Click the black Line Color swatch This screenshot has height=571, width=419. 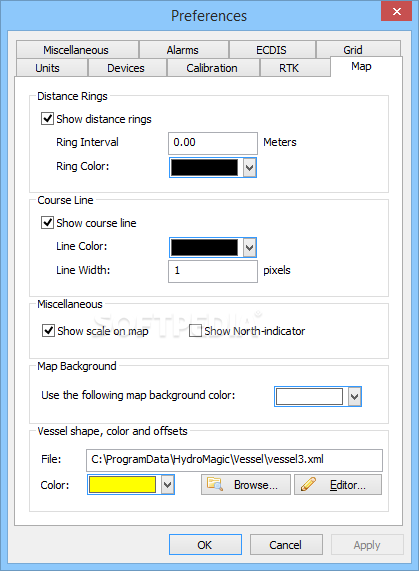click(205, 248)
